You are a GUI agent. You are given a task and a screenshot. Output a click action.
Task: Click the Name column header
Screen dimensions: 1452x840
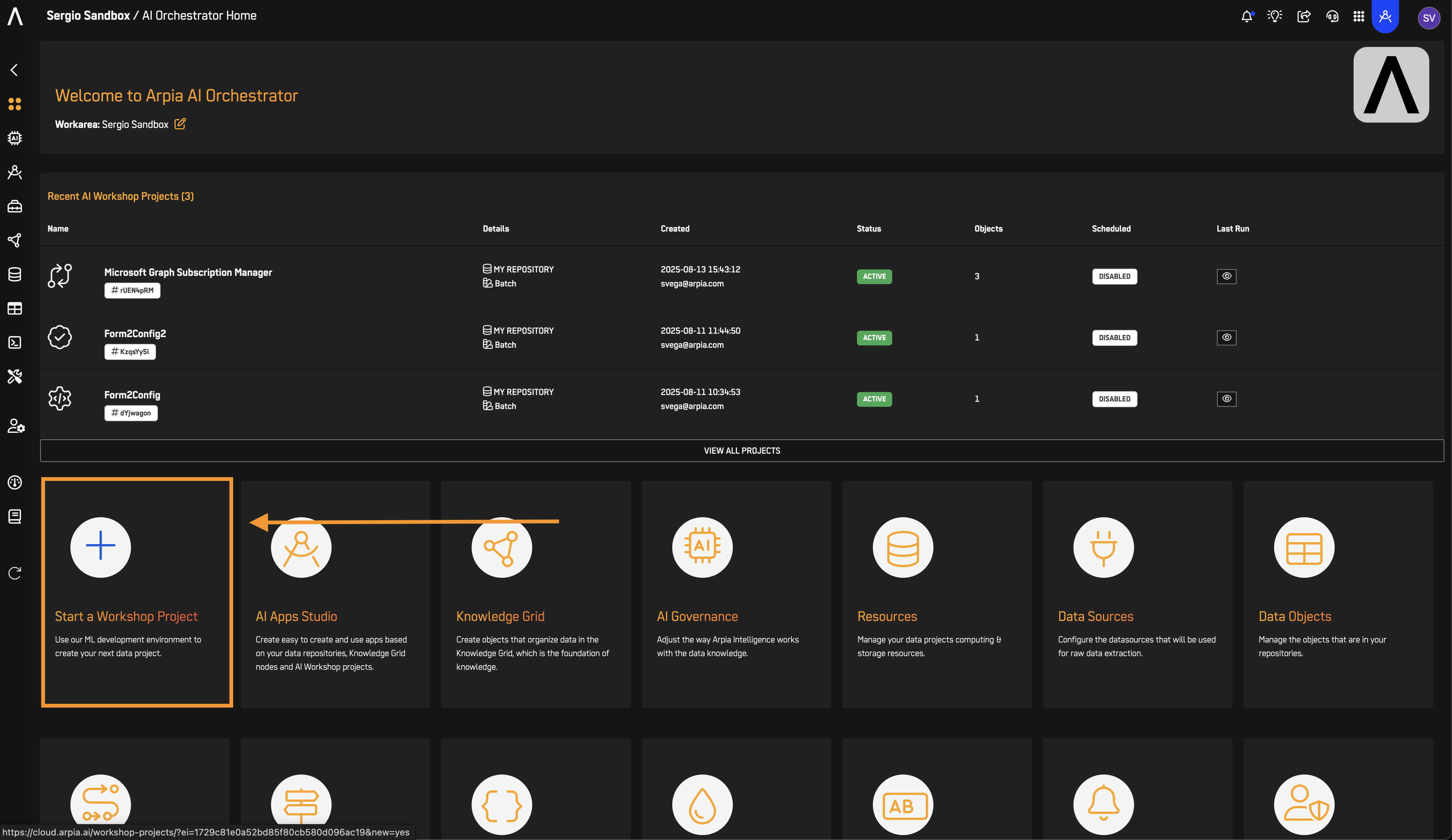tap(58, 229)
